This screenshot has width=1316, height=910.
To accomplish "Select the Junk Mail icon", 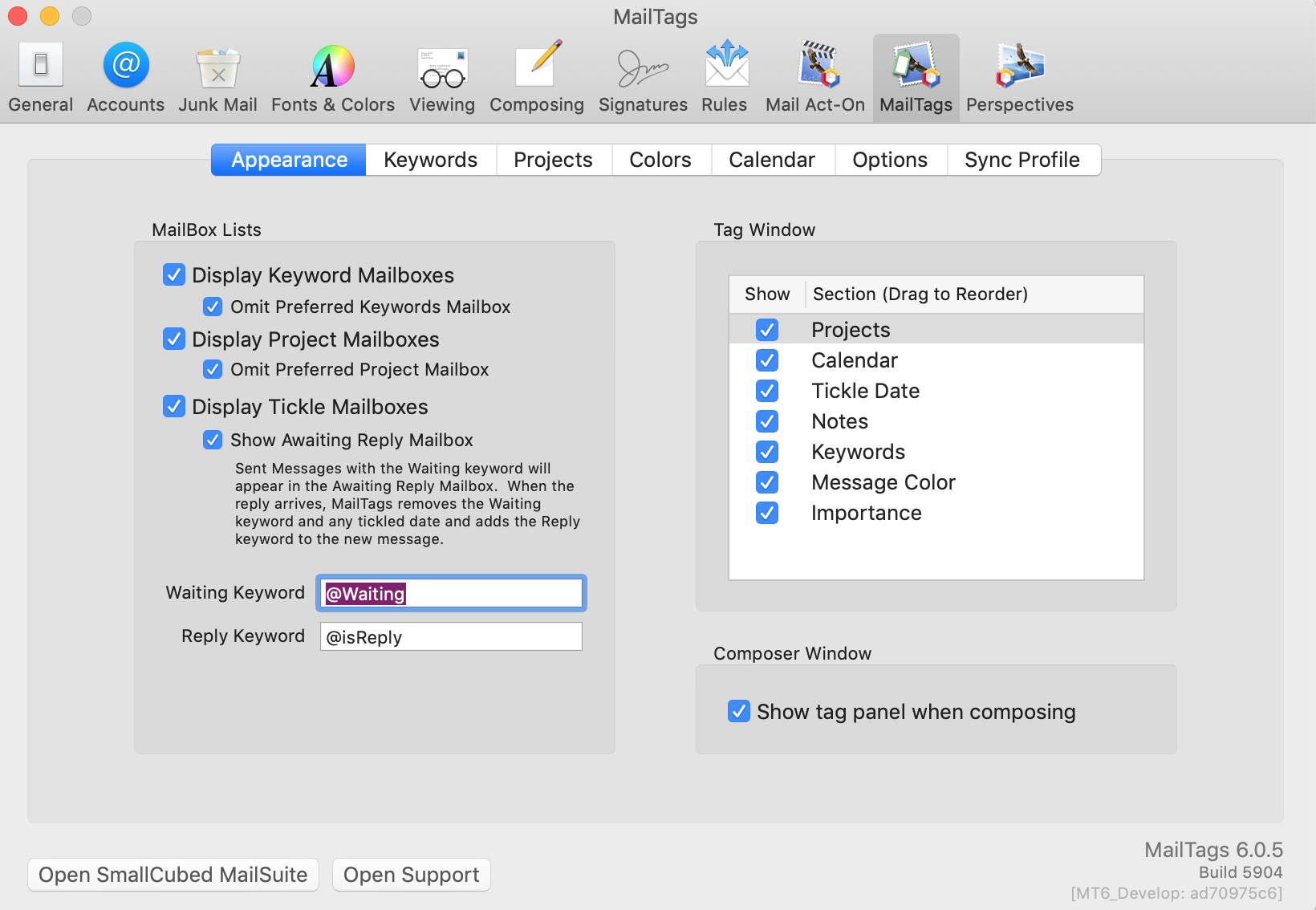I will click(x=217, y=76).
